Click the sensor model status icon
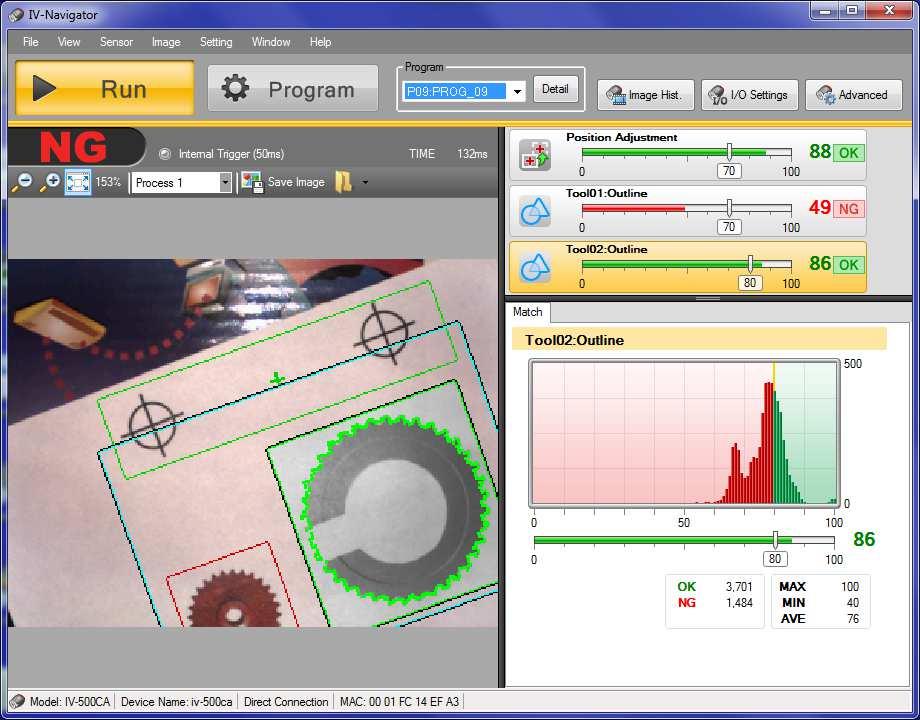 click(18, 701)
